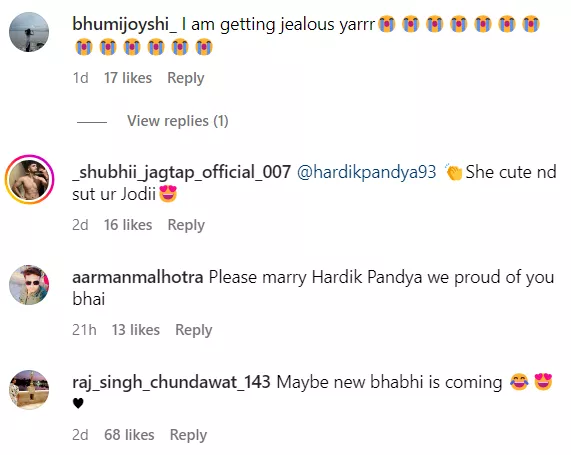View 16 likes list
571x455 pixels.
click(x=128, y=225)
